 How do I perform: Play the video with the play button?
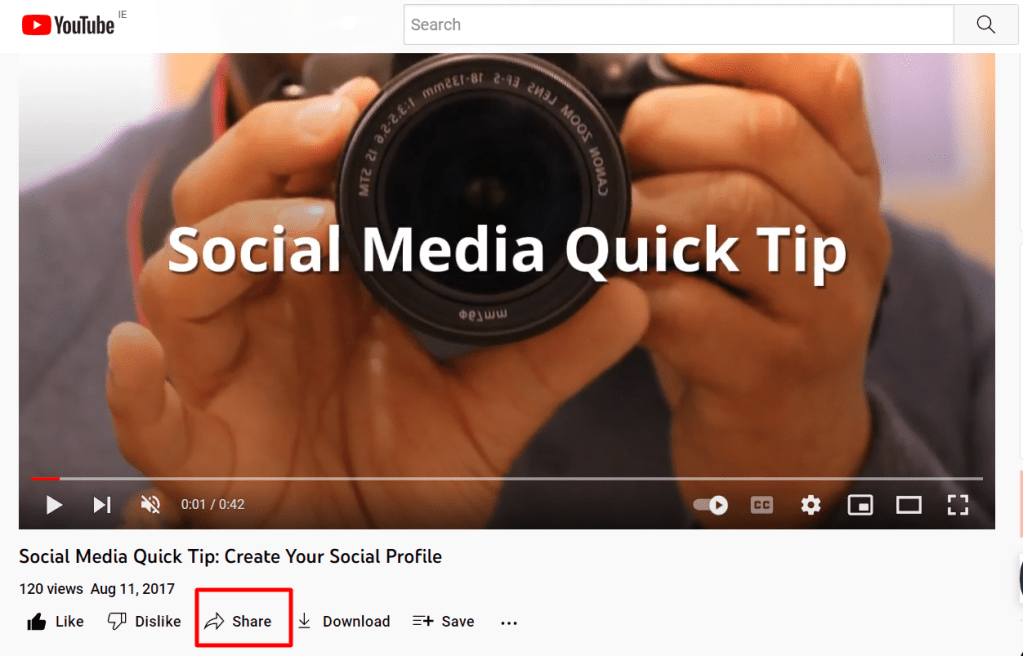54,505
